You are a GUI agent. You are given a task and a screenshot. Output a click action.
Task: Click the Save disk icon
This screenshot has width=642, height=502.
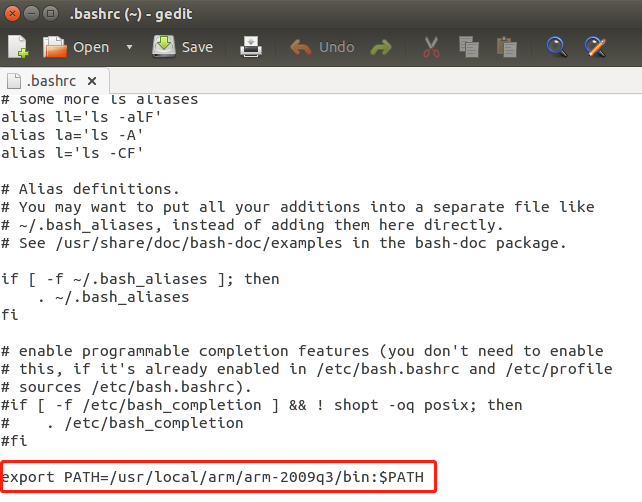pyautogui.click(x=164, y=46)
